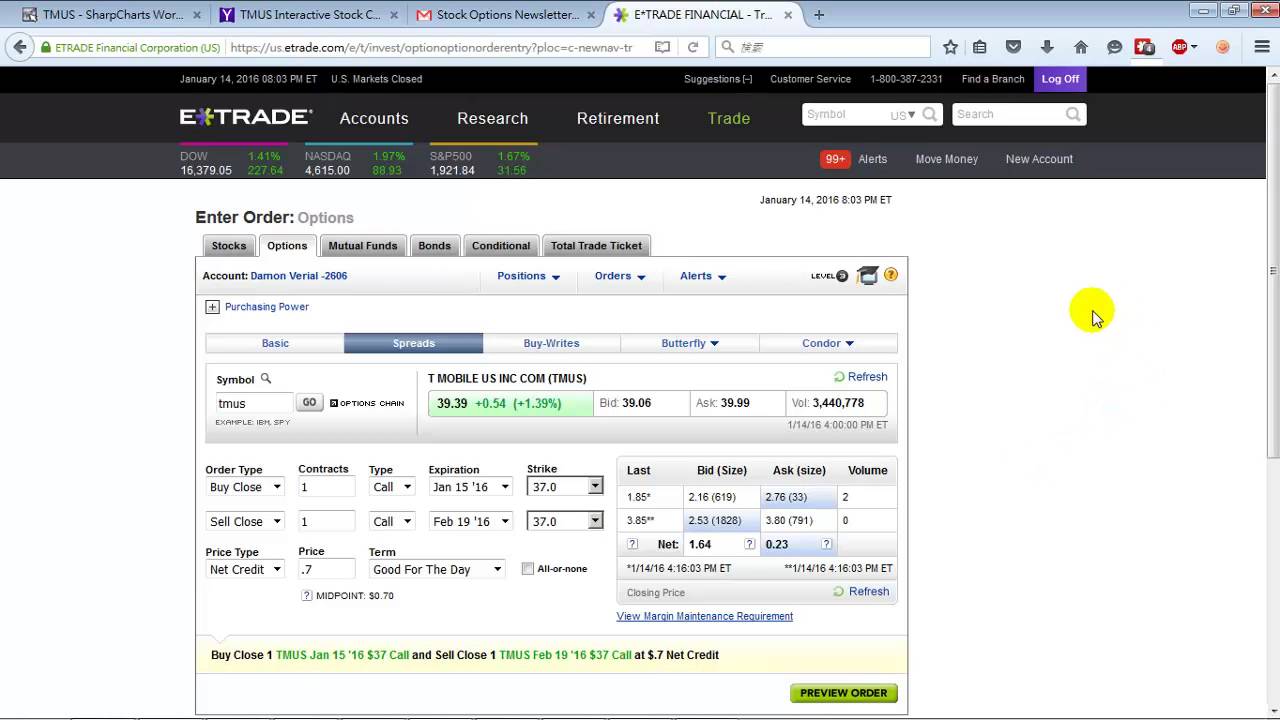Click the symbol lookup magnifier beside Symbol label
This screenshot has width=1280, height=720.
pyautogui.click(x=266, y=378)
